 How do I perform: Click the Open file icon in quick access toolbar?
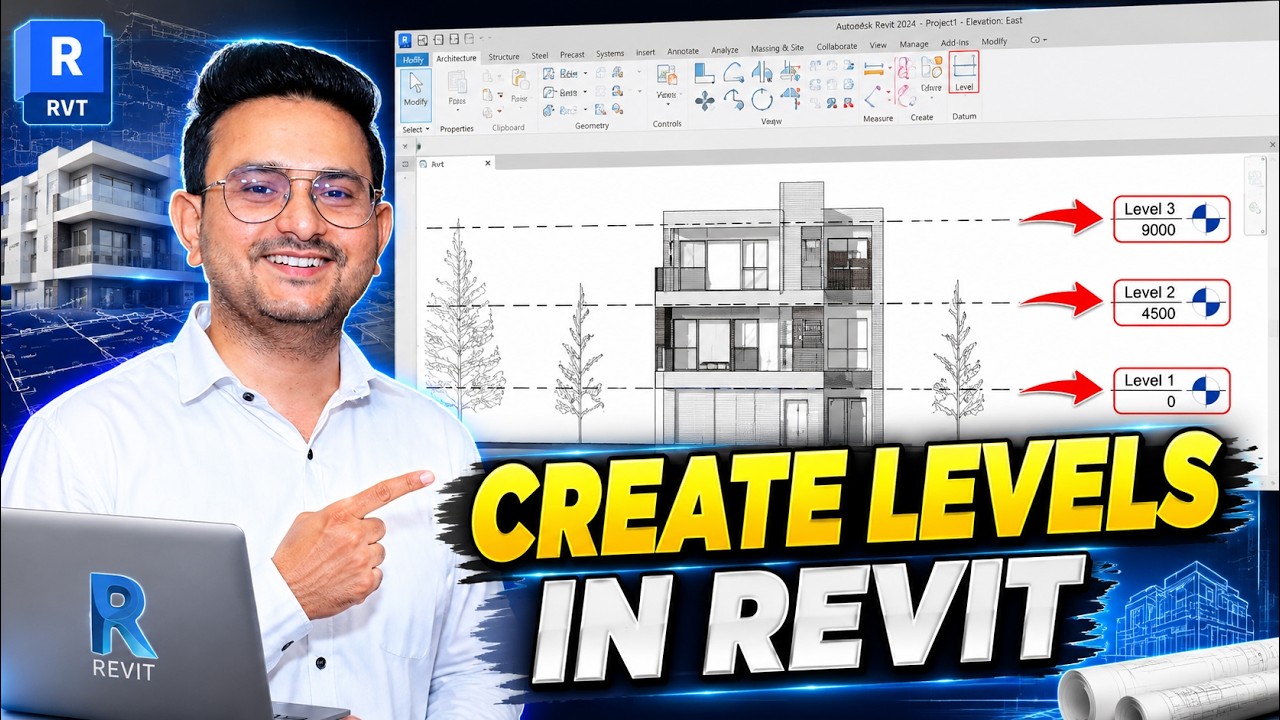[422, 40]
